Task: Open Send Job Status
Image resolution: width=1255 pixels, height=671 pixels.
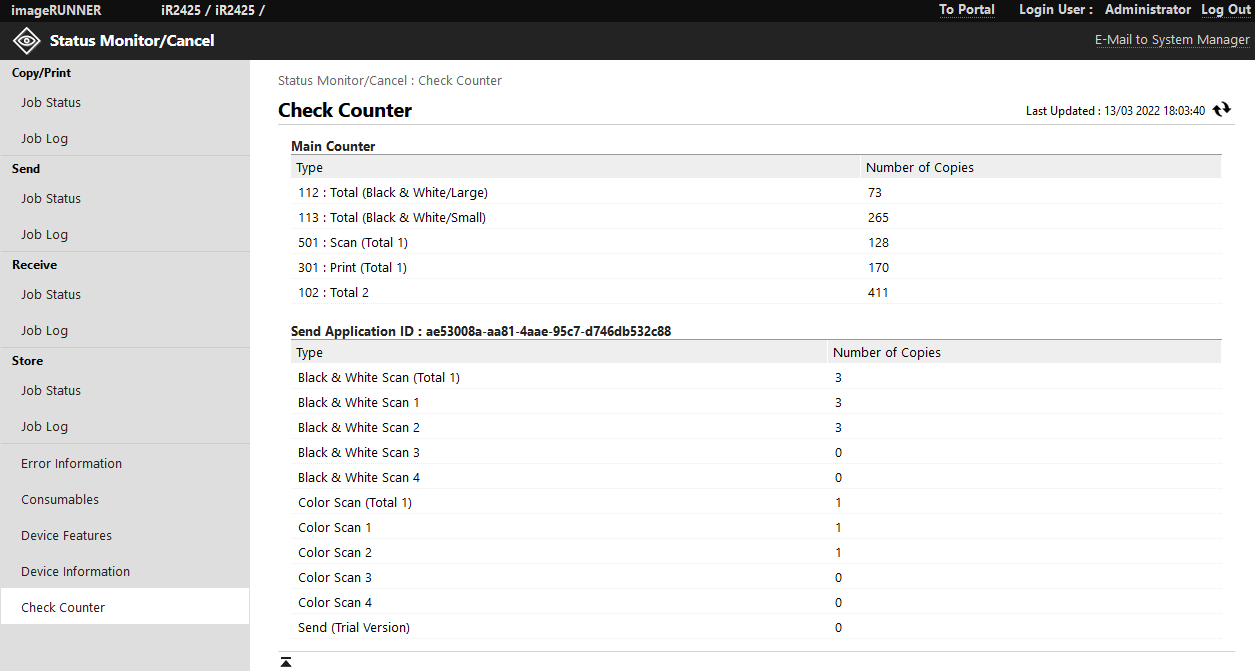Action: (51, 199)
